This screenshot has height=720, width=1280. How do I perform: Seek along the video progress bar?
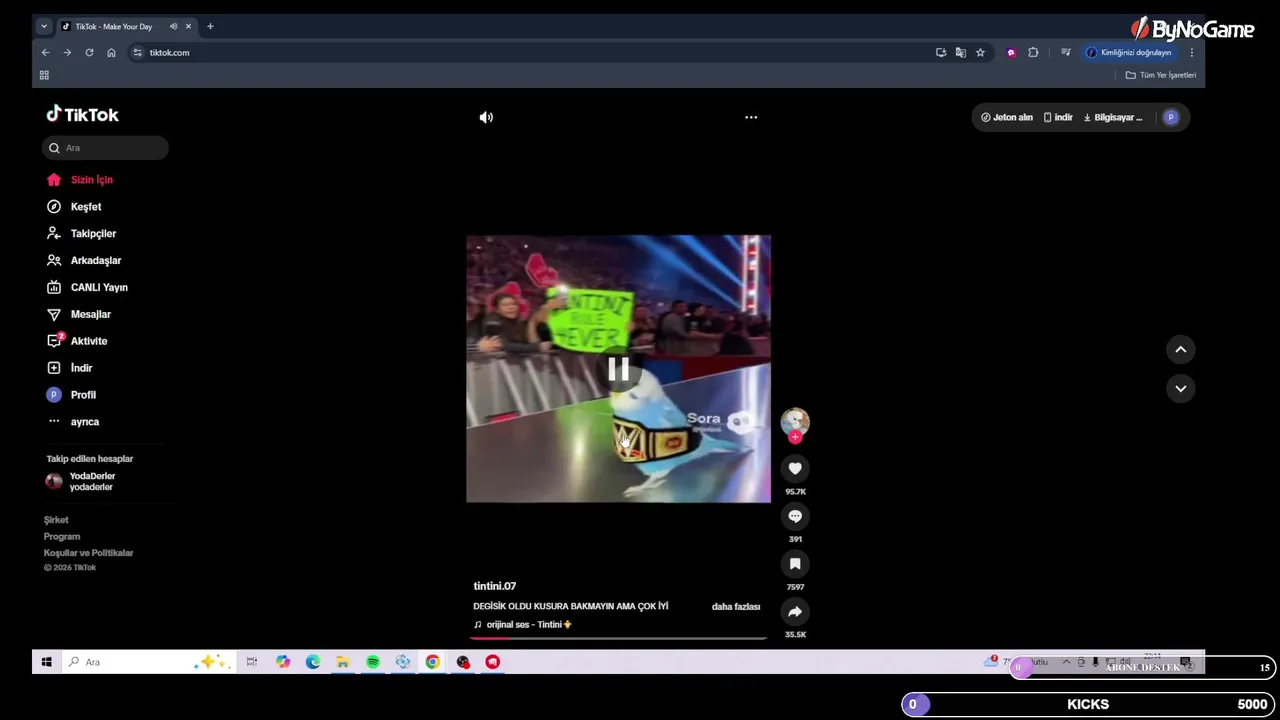(x=618, y=638)
